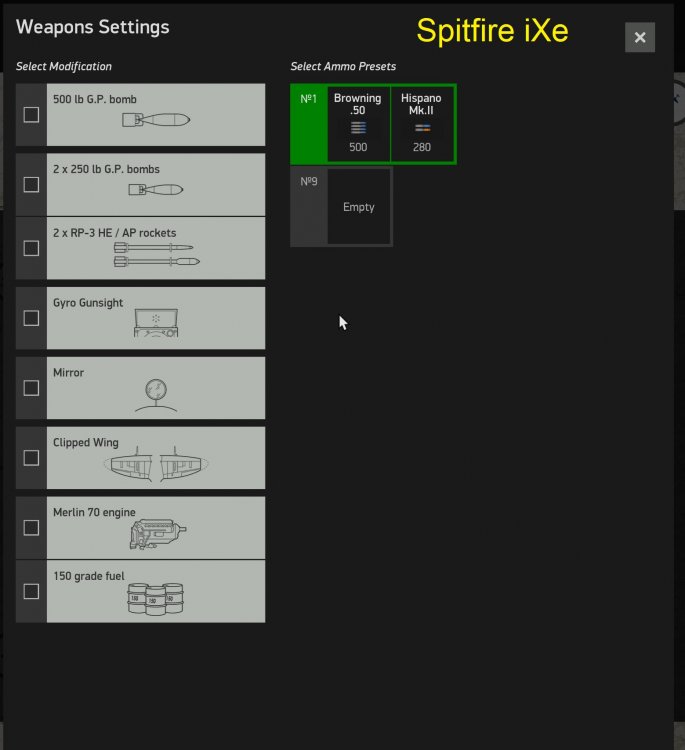Tick the Clipped Wing checkbox

31,458
